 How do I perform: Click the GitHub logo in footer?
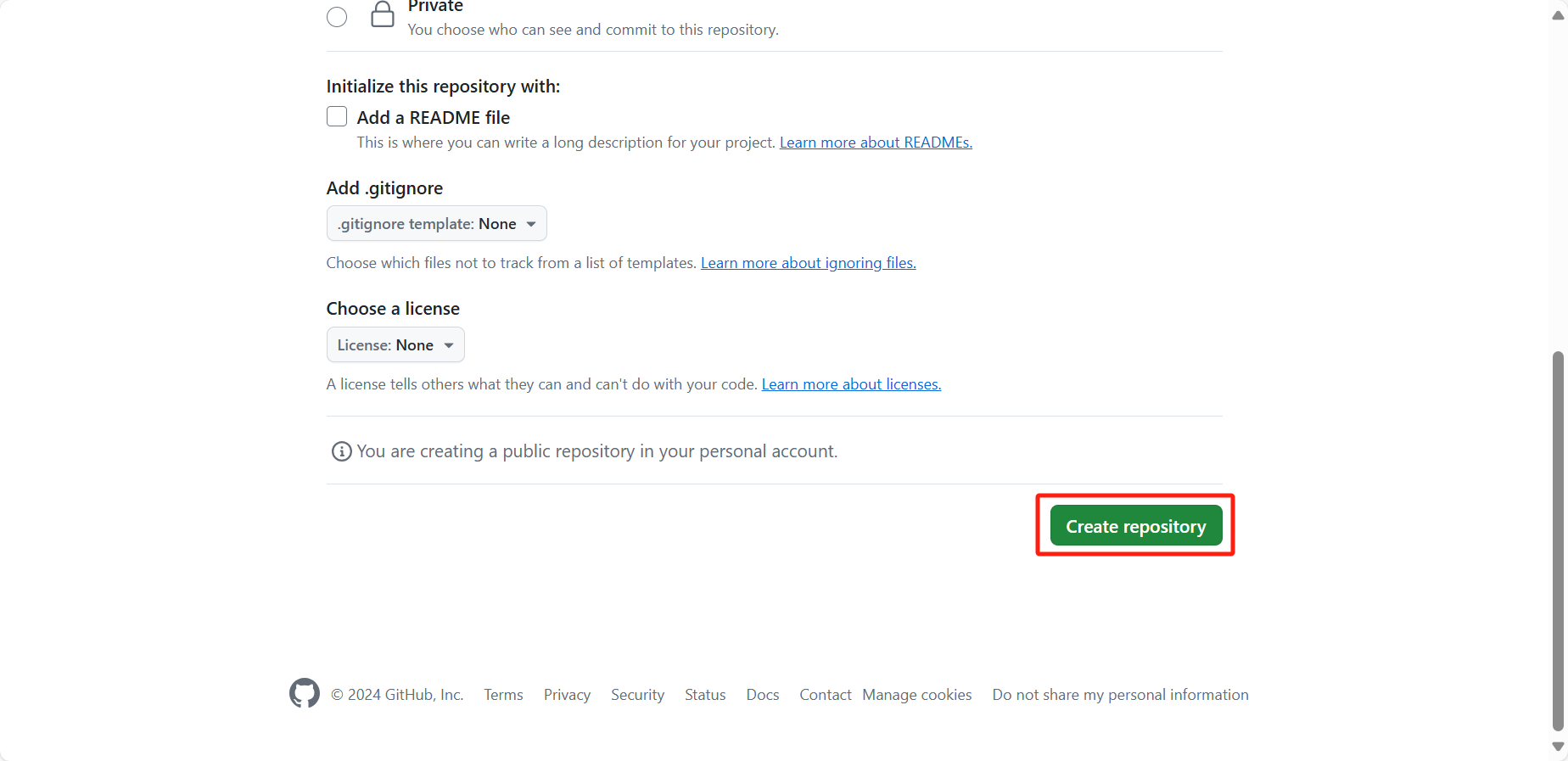[x=305, y=693]
